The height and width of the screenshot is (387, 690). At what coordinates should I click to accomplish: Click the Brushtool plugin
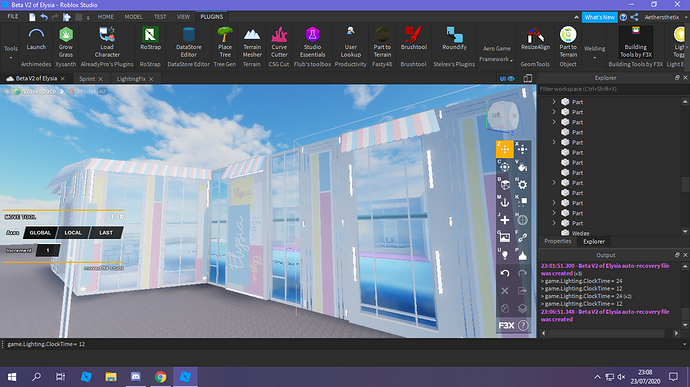[414, 39]
